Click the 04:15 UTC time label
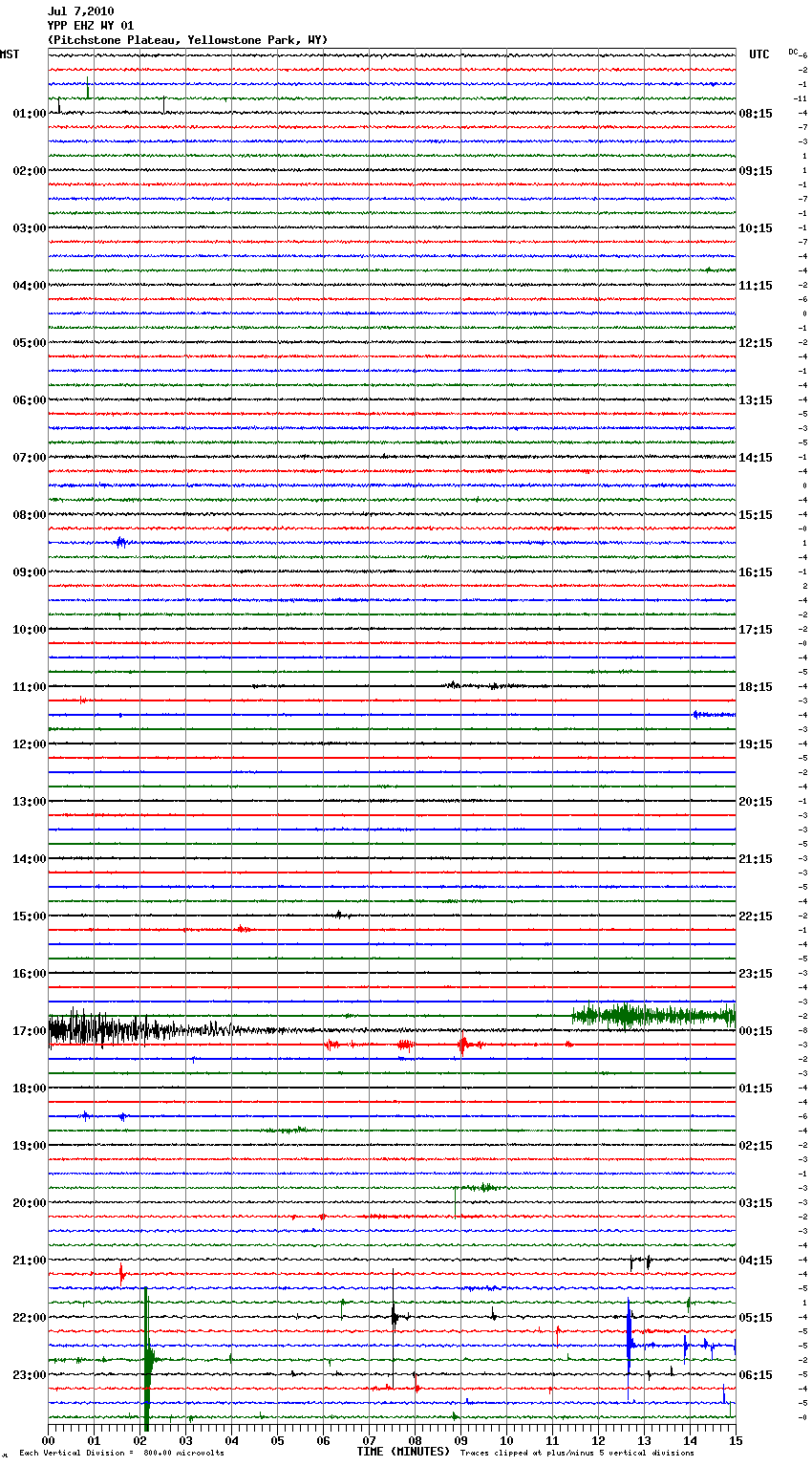 [756, 1261]
